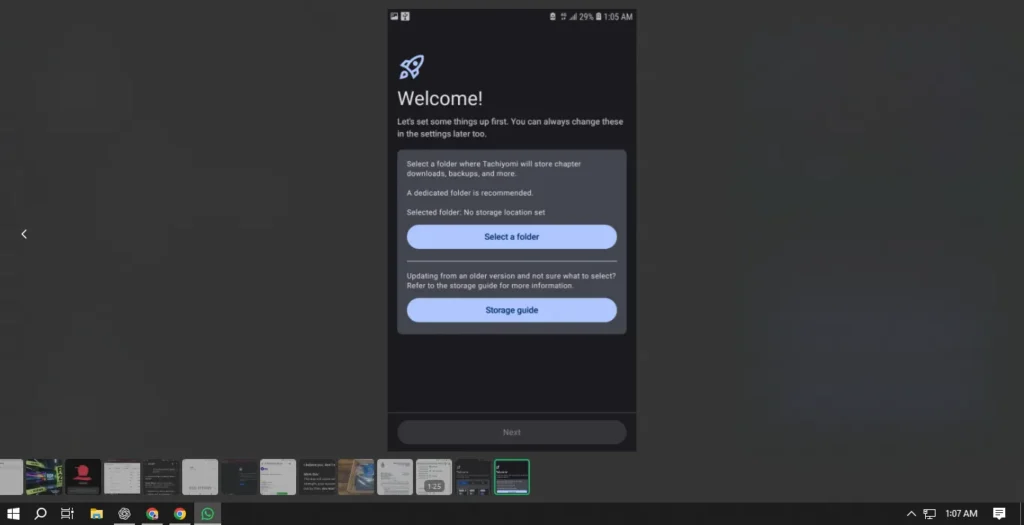Image resolution: width=1024 pixels, height=525 pixels.
Task: Launch File Explorer from the taskbar
Action: 97,514
